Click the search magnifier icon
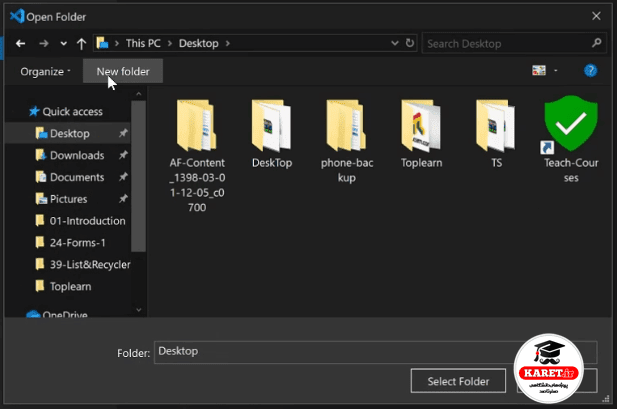The width and height of the screenshot is (617, 409). coord(597,43)
